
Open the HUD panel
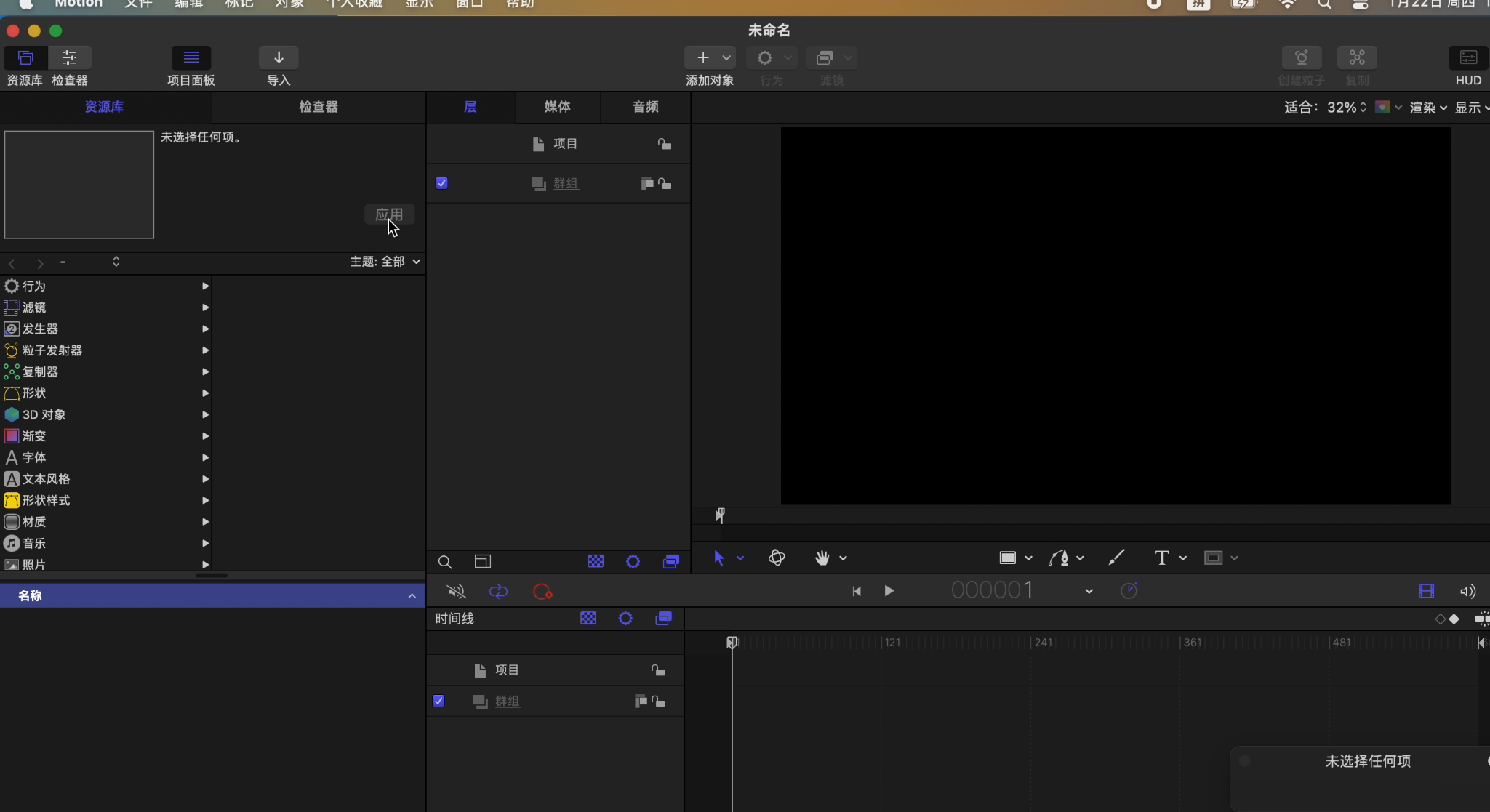pyautogui.click(x=1467, y=57)
